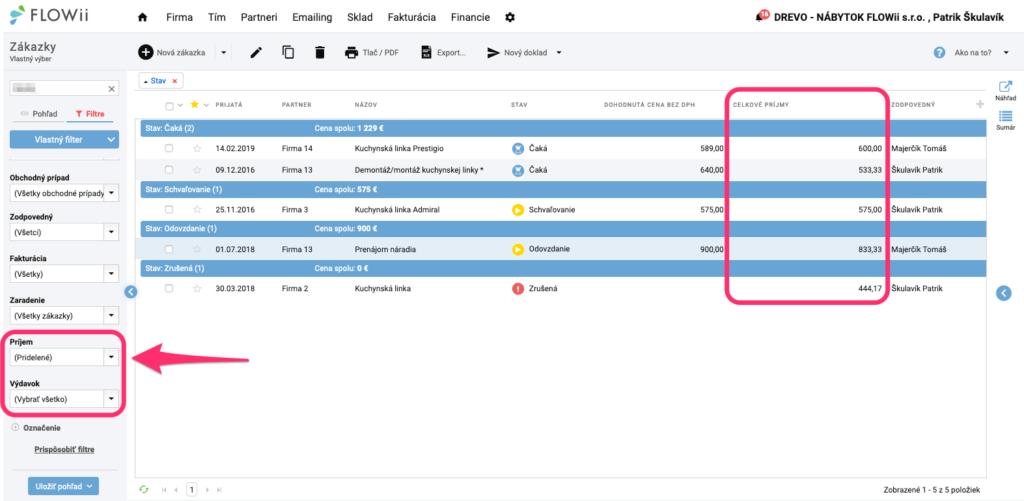Open the Firma menu

pos(180,18)
